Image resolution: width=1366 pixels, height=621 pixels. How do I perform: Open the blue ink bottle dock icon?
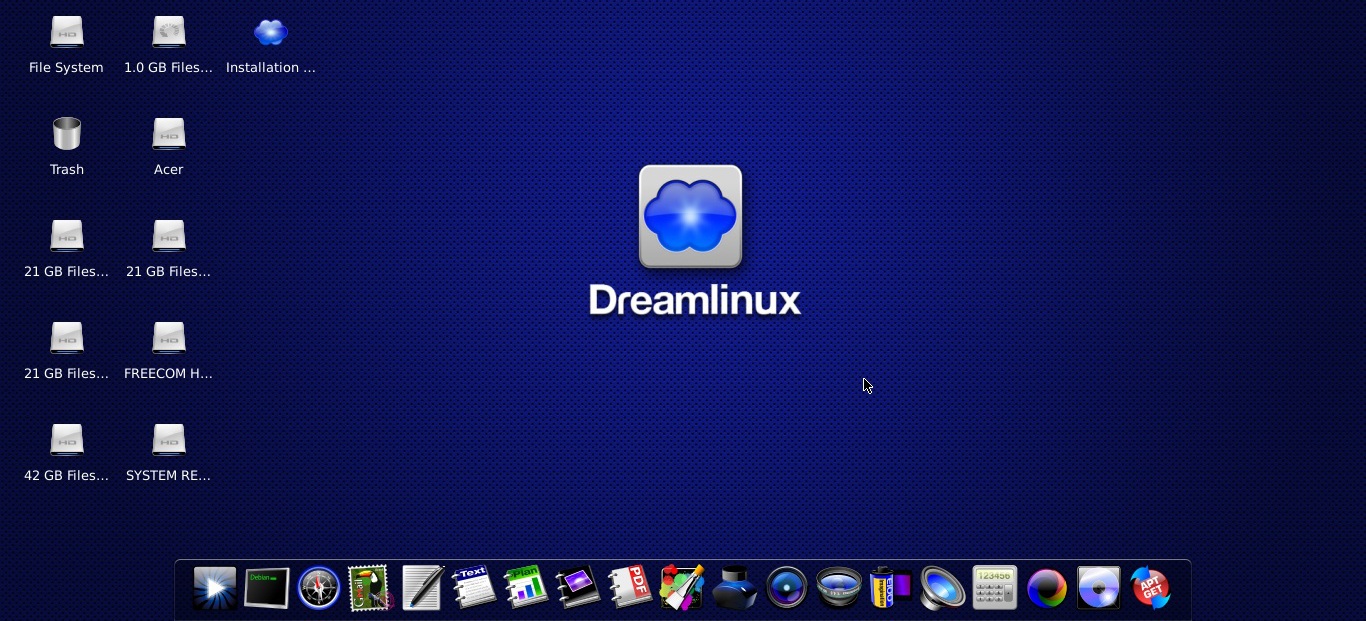[x=735, y=588]
